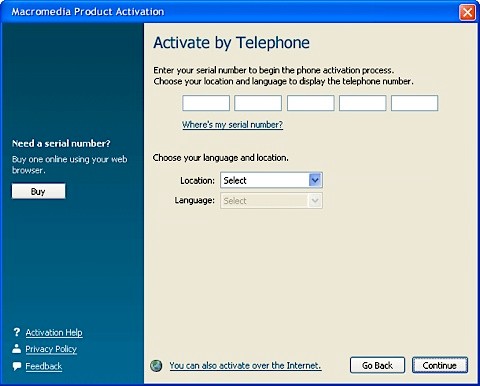
Task: Open the Privacy Policy link
Action: [x=51, y=349]
